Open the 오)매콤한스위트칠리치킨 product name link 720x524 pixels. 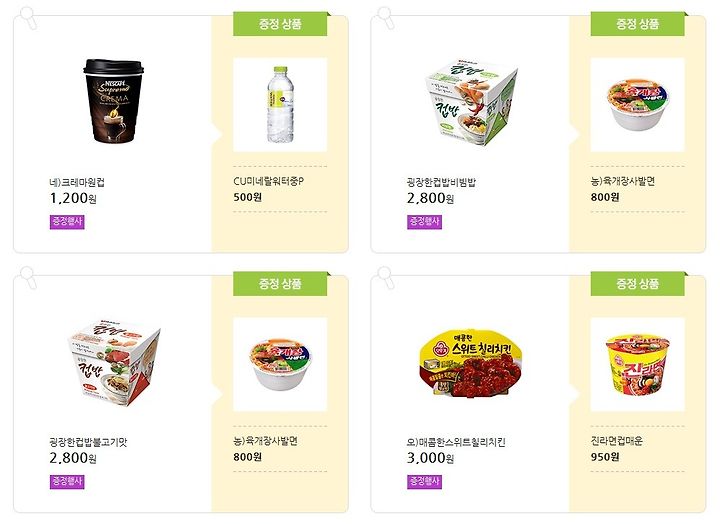coord(456,442)
